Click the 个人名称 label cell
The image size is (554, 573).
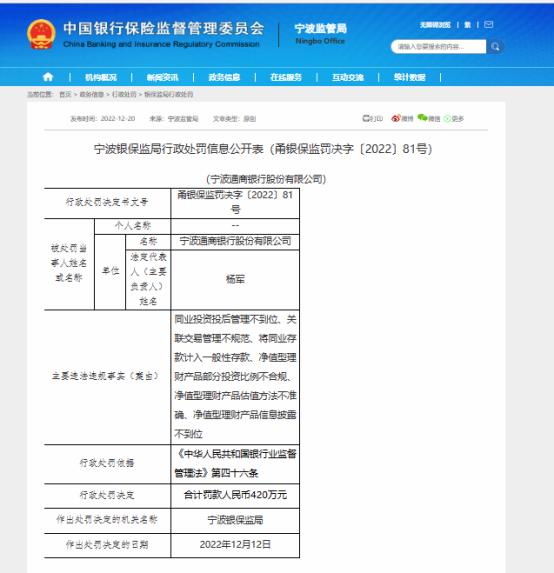pos(133,226)
